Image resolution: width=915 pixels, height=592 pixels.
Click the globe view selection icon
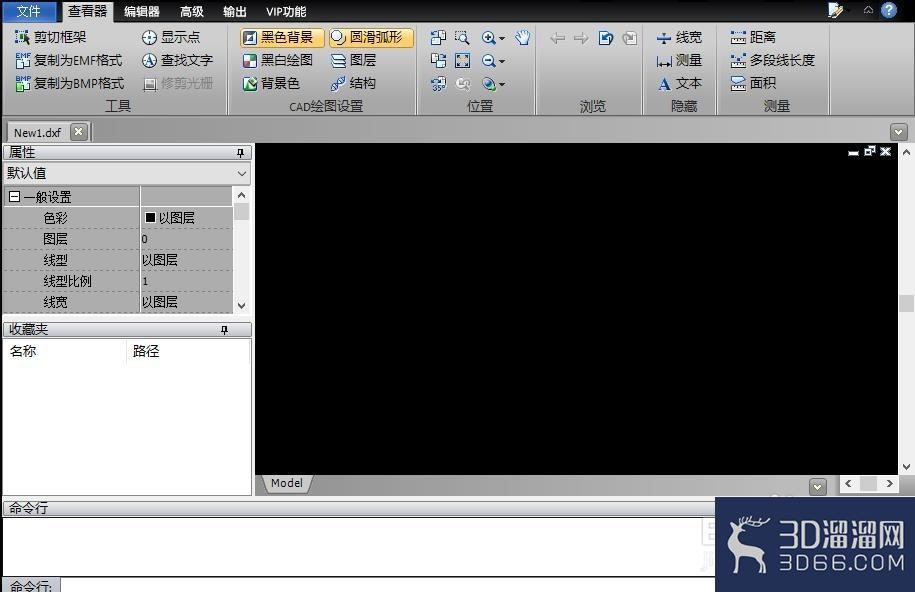(x=488, y=84)
